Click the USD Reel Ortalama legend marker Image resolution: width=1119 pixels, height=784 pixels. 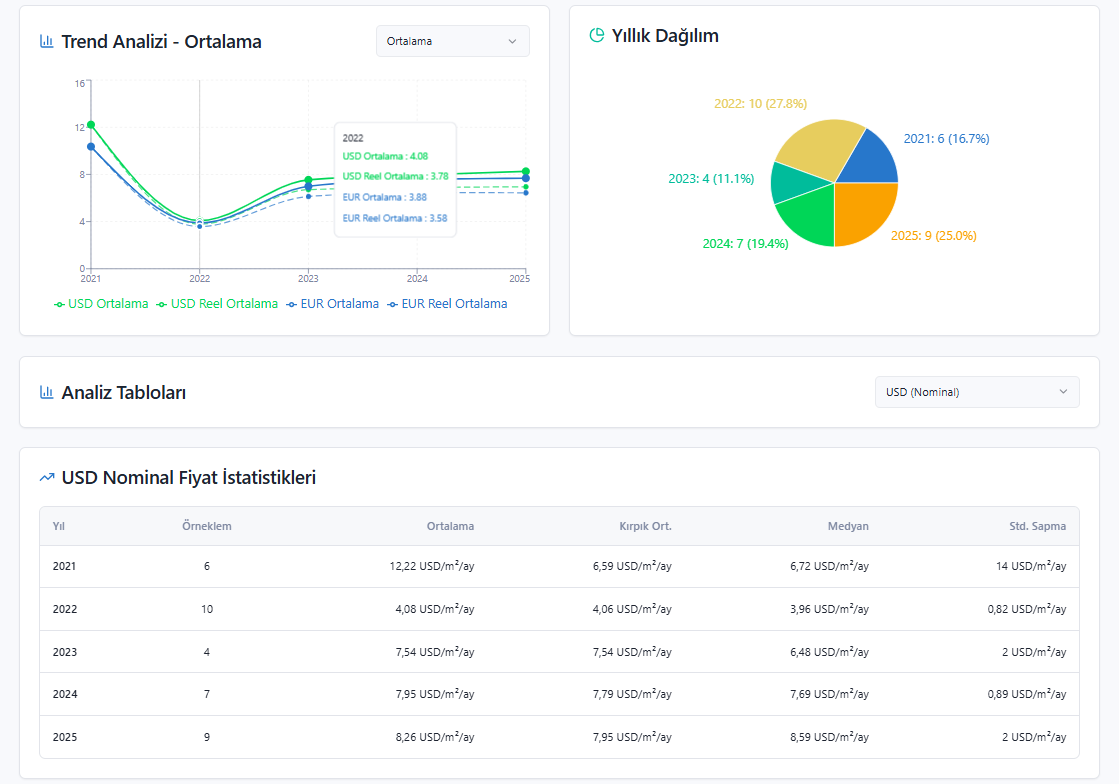[162, 305]
